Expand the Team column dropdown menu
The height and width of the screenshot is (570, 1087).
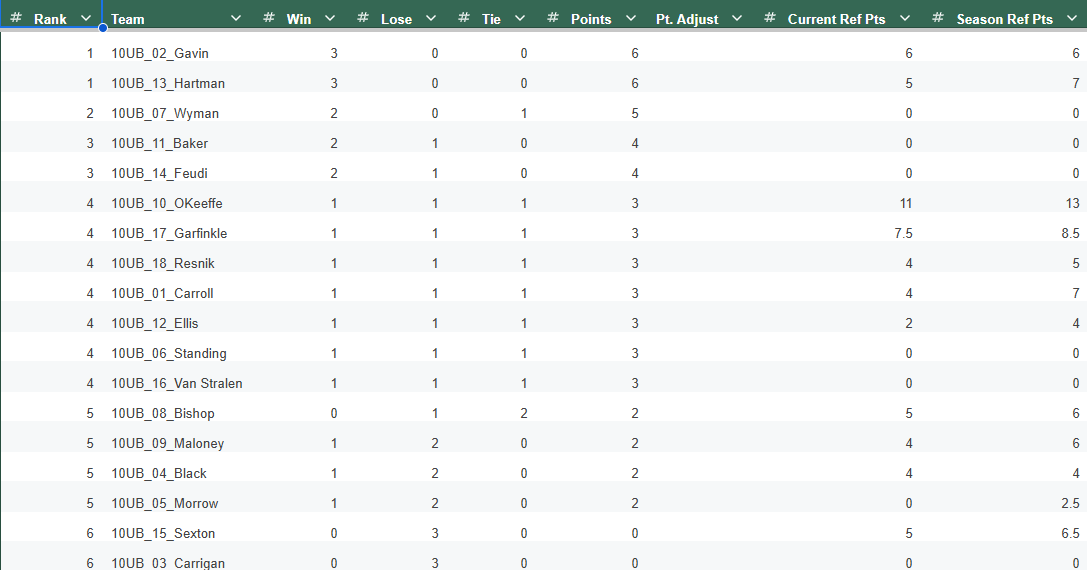point(236,19)
